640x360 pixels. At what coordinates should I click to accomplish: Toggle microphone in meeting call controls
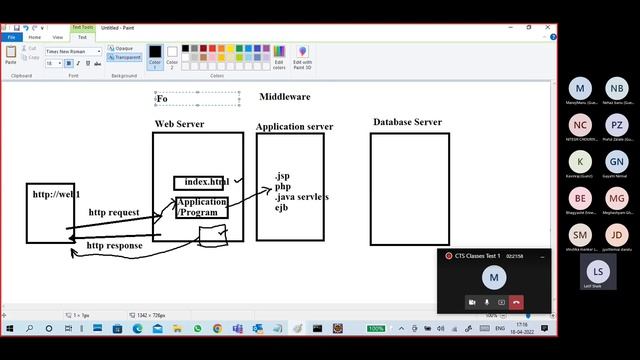point(487,302)
